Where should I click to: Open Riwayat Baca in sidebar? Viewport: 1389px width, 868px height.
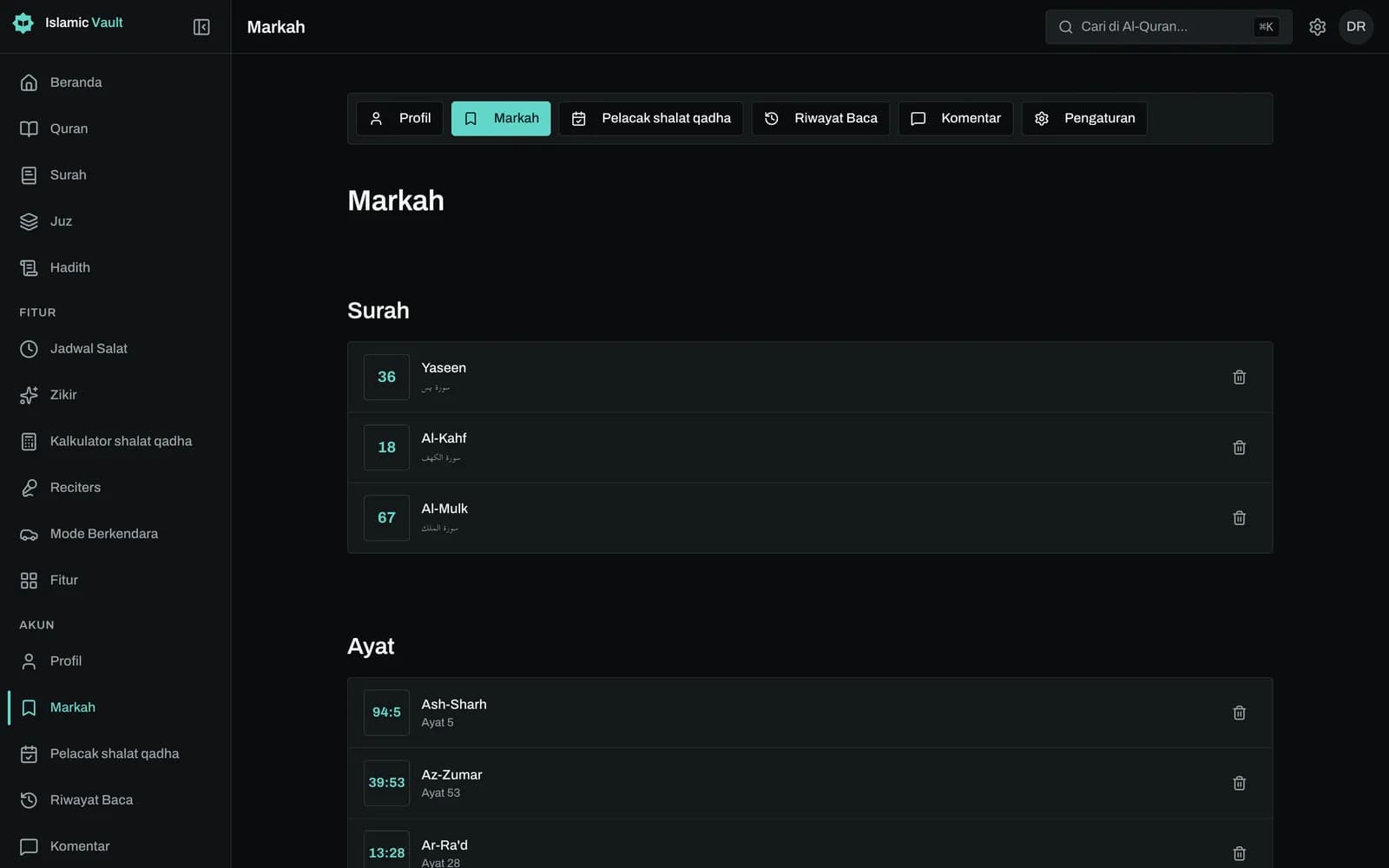(115, 799)
